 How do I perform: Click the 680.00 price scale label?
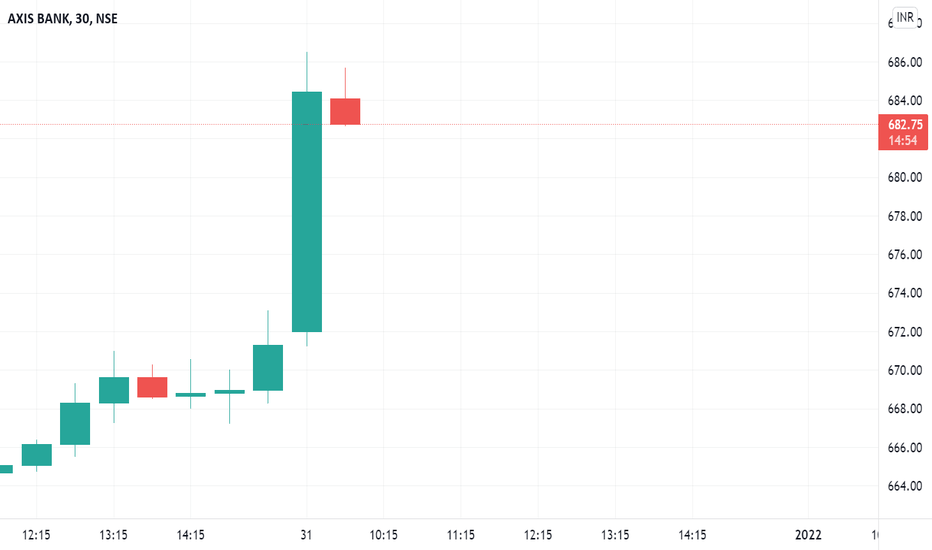(x=905, y=177)
